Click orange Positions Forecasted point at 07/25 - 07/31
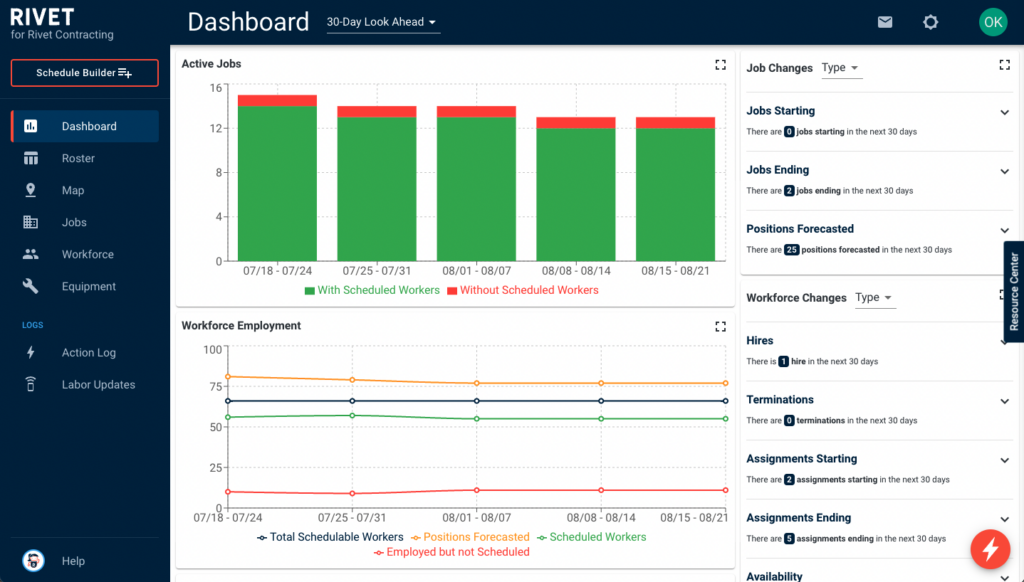 [x=353, y=380]
